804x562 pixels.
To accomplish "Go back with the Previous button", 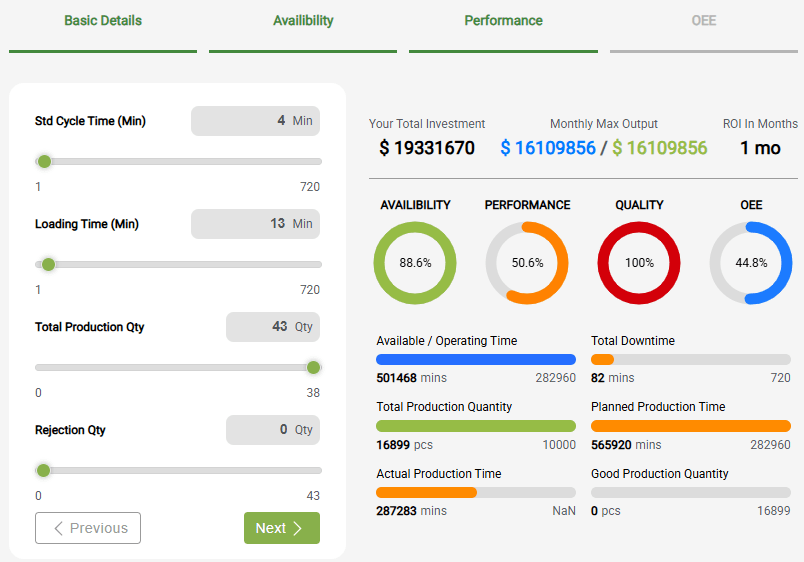I will pos(88,528).
